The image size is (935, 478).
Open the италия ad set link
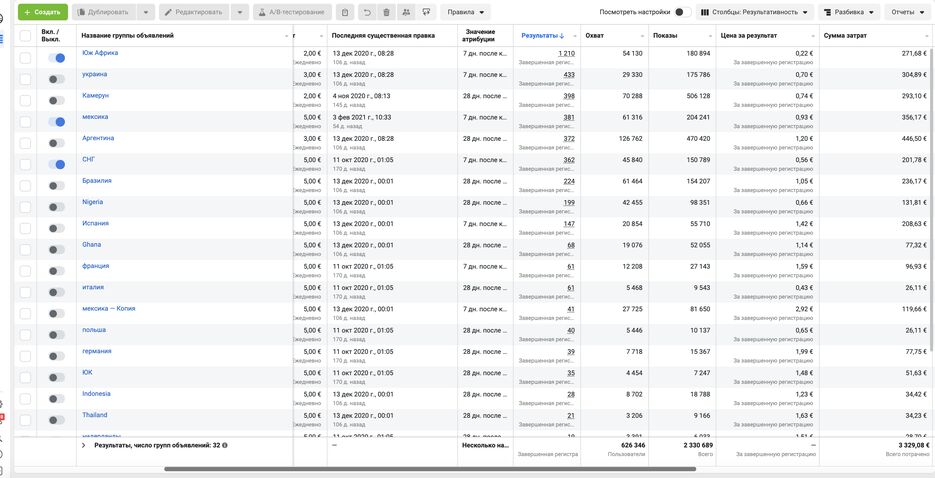tap(93, 287)
